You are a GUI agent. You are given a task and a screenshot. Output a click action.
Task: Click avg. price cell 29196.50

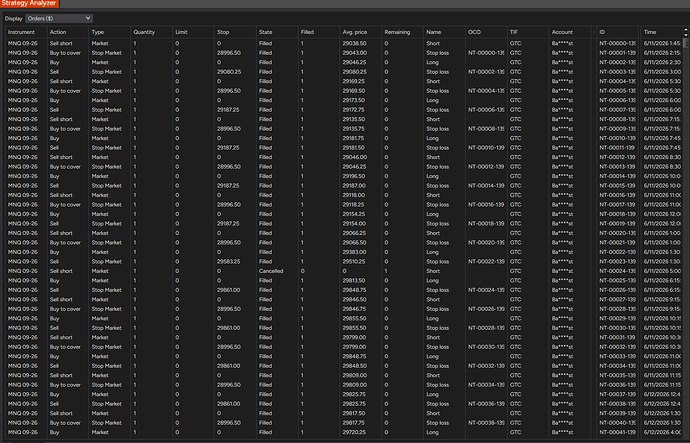(x=355, y=176)
